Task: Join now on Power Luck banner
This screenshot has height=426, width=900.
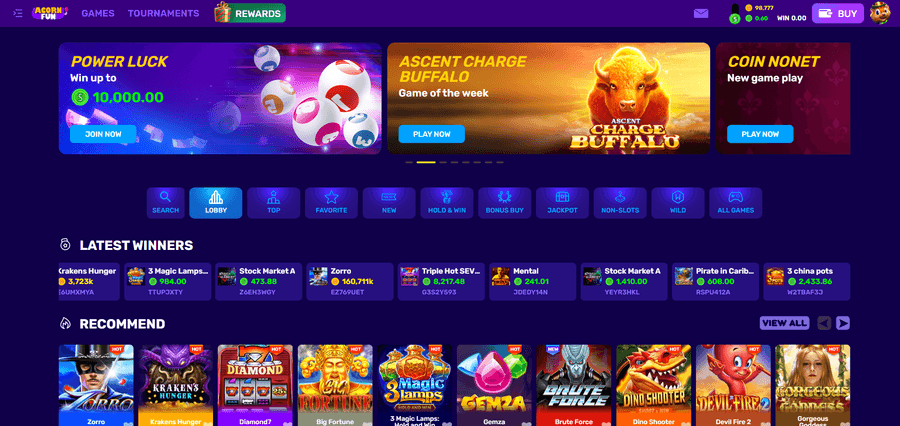Action: (x=103, y=134)
